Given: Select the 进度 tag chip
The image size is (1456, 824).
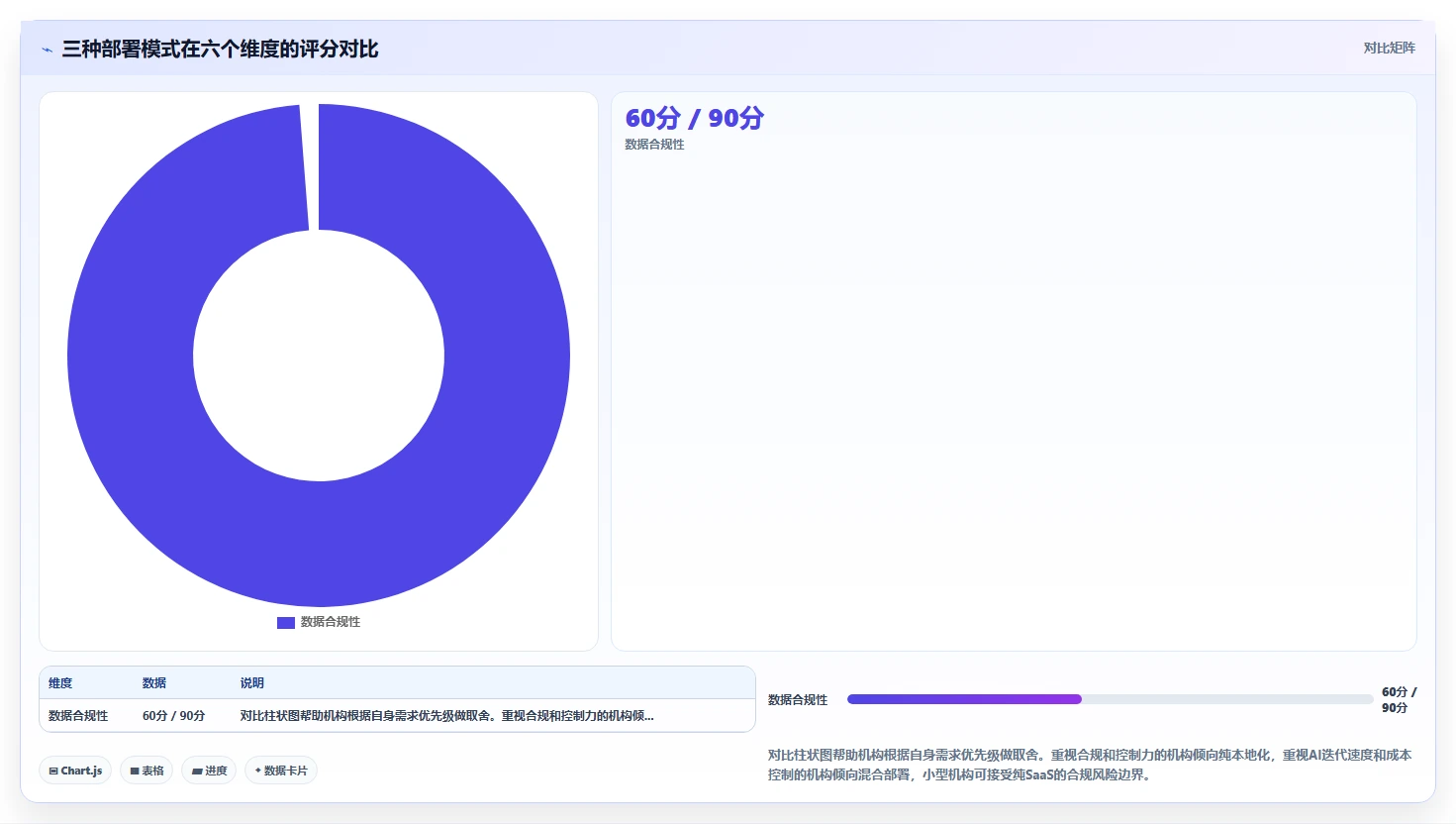Looking at the screenshot, I should pos(209,771).
